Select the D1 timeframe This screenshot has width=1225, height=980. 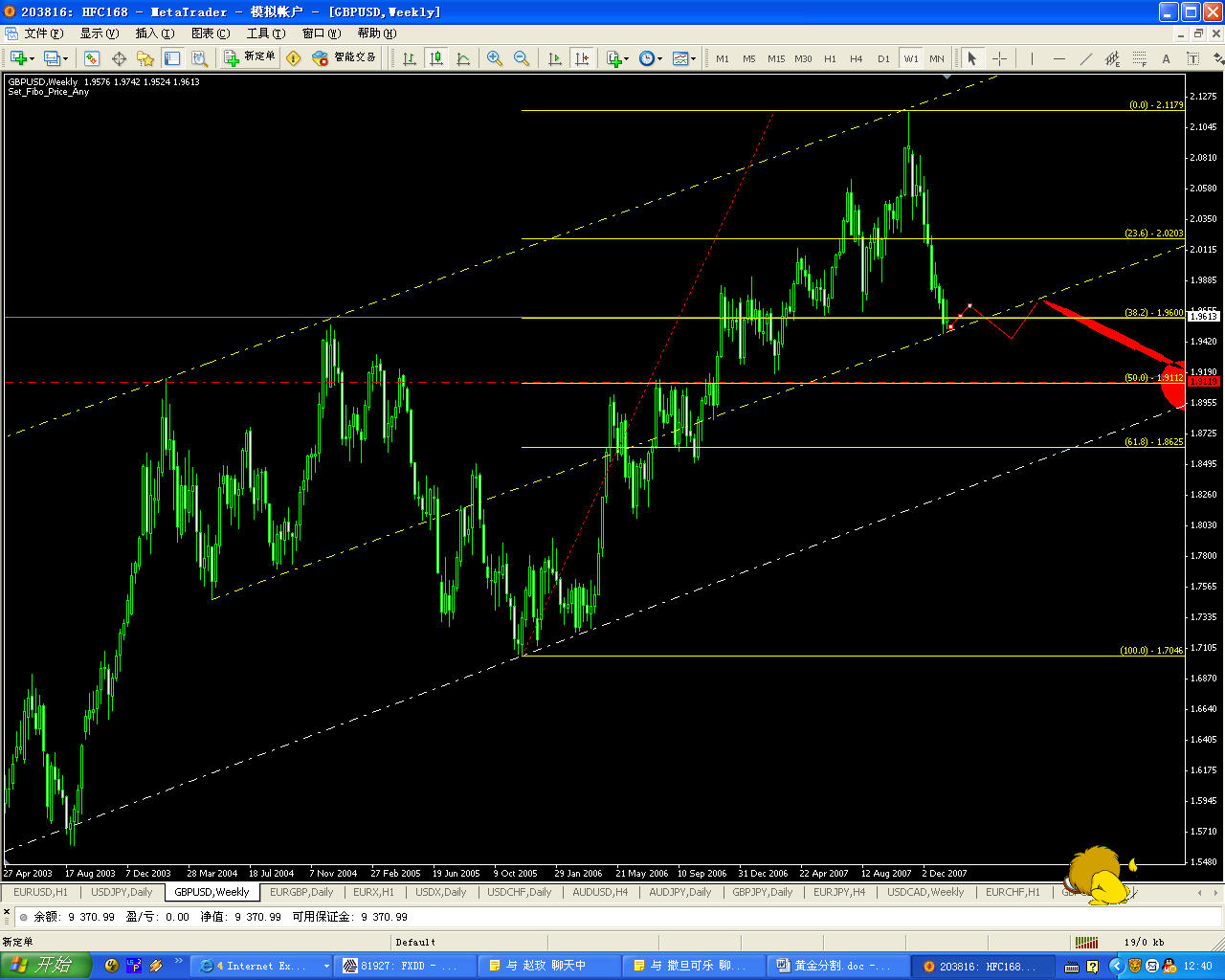883,58
